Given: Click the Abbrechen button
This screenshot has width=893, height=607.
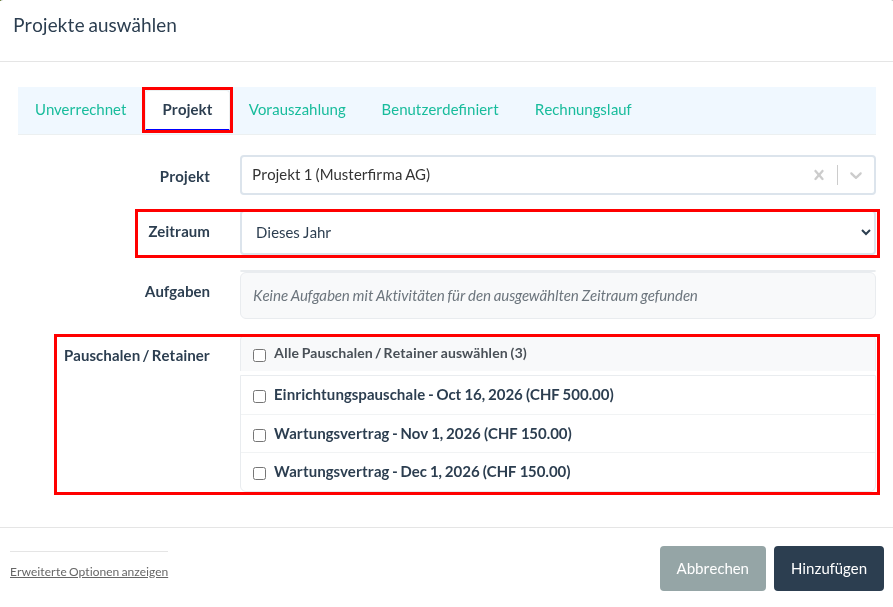Looking at the screenshot, I should 712,568.
